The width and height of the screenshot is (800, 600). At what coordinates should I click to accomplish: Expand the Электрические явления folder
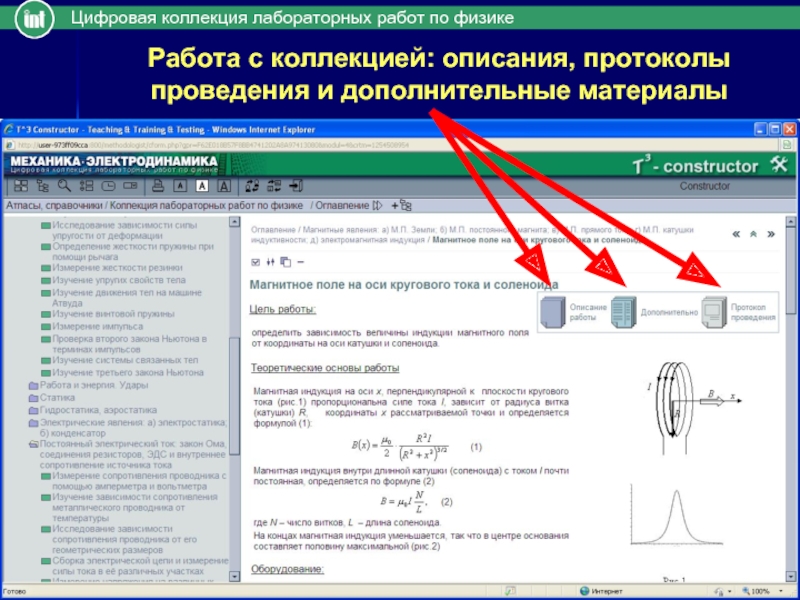point(34,423)
